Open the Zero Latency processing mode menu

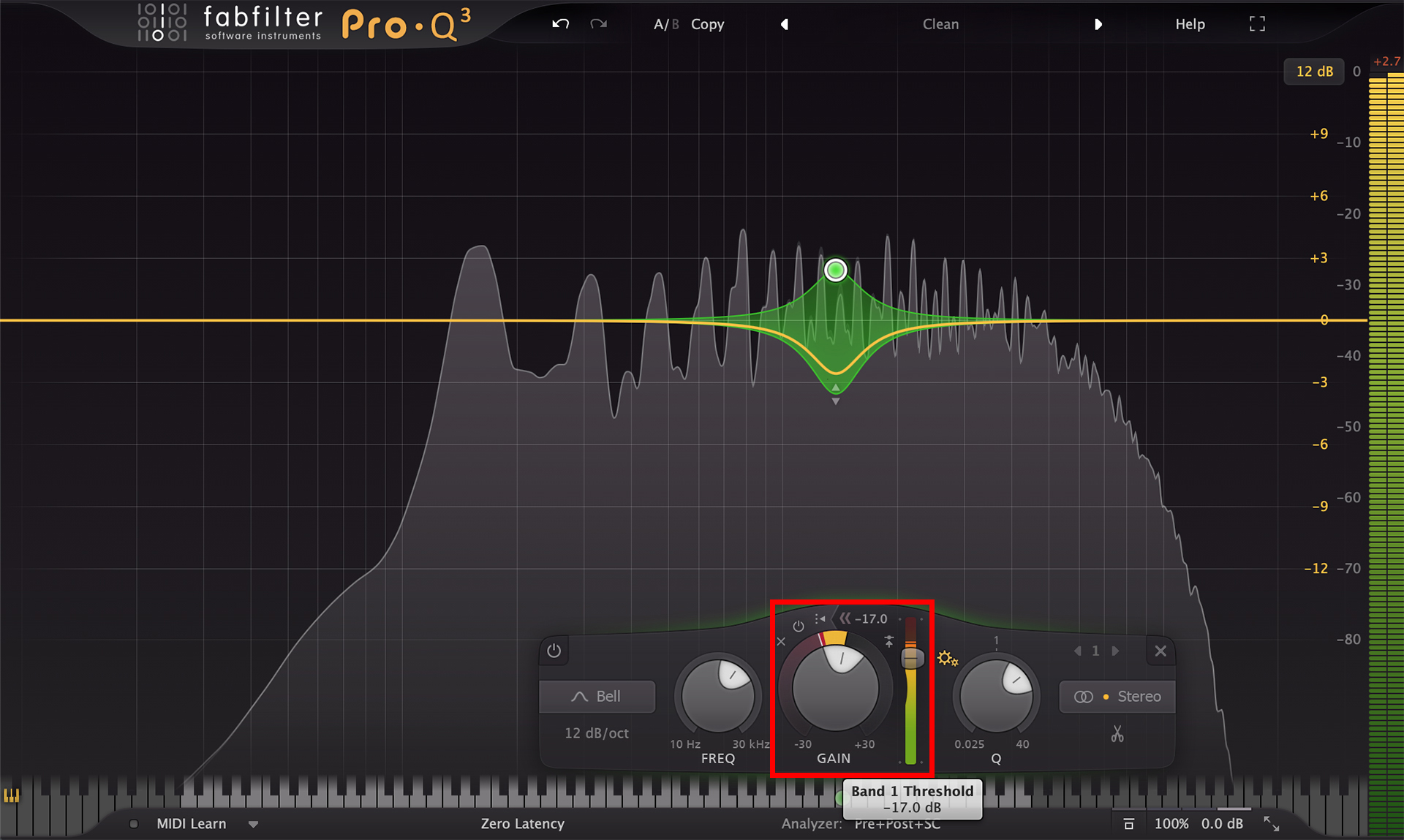pos(522,824)
